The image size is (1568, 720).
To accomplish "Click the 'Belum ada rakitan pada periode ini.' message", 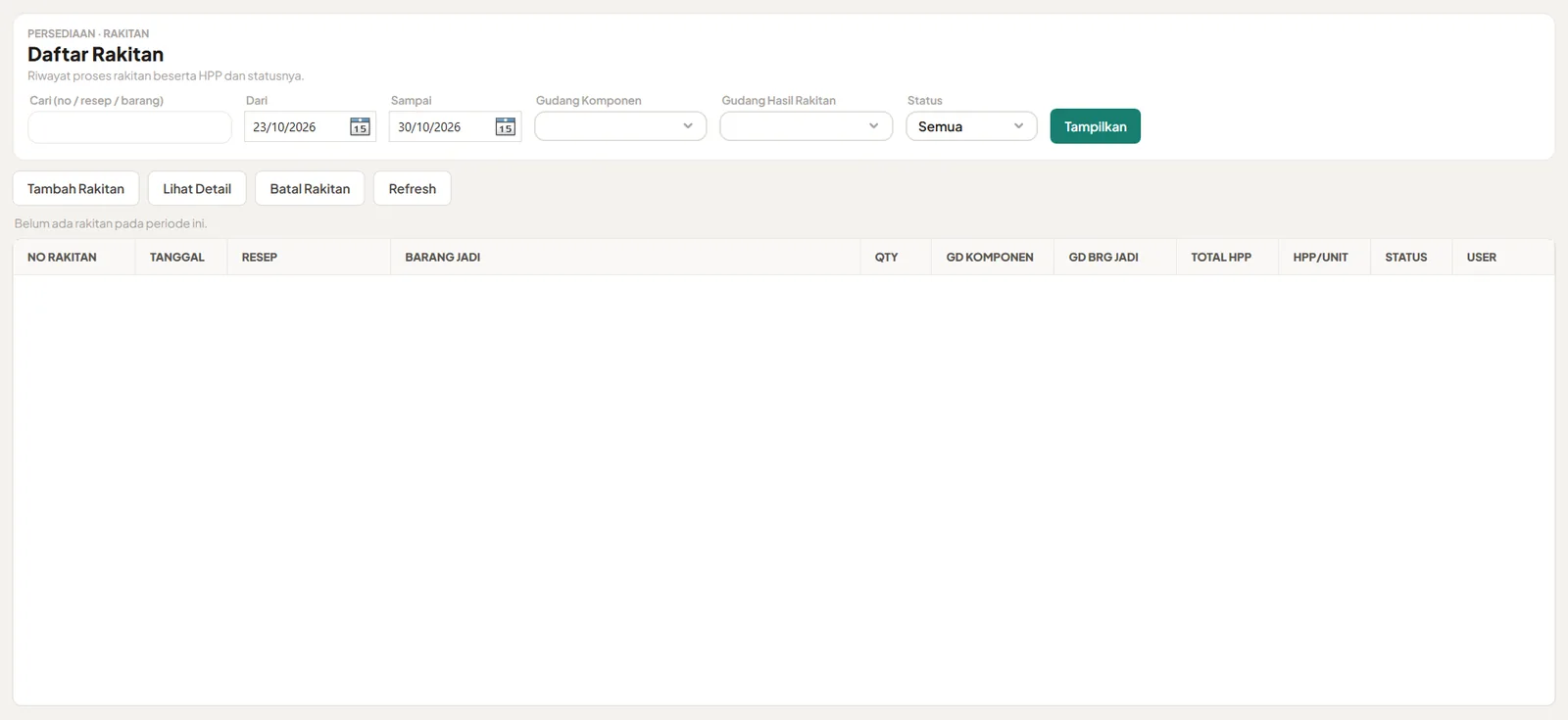I will [111, 223].
